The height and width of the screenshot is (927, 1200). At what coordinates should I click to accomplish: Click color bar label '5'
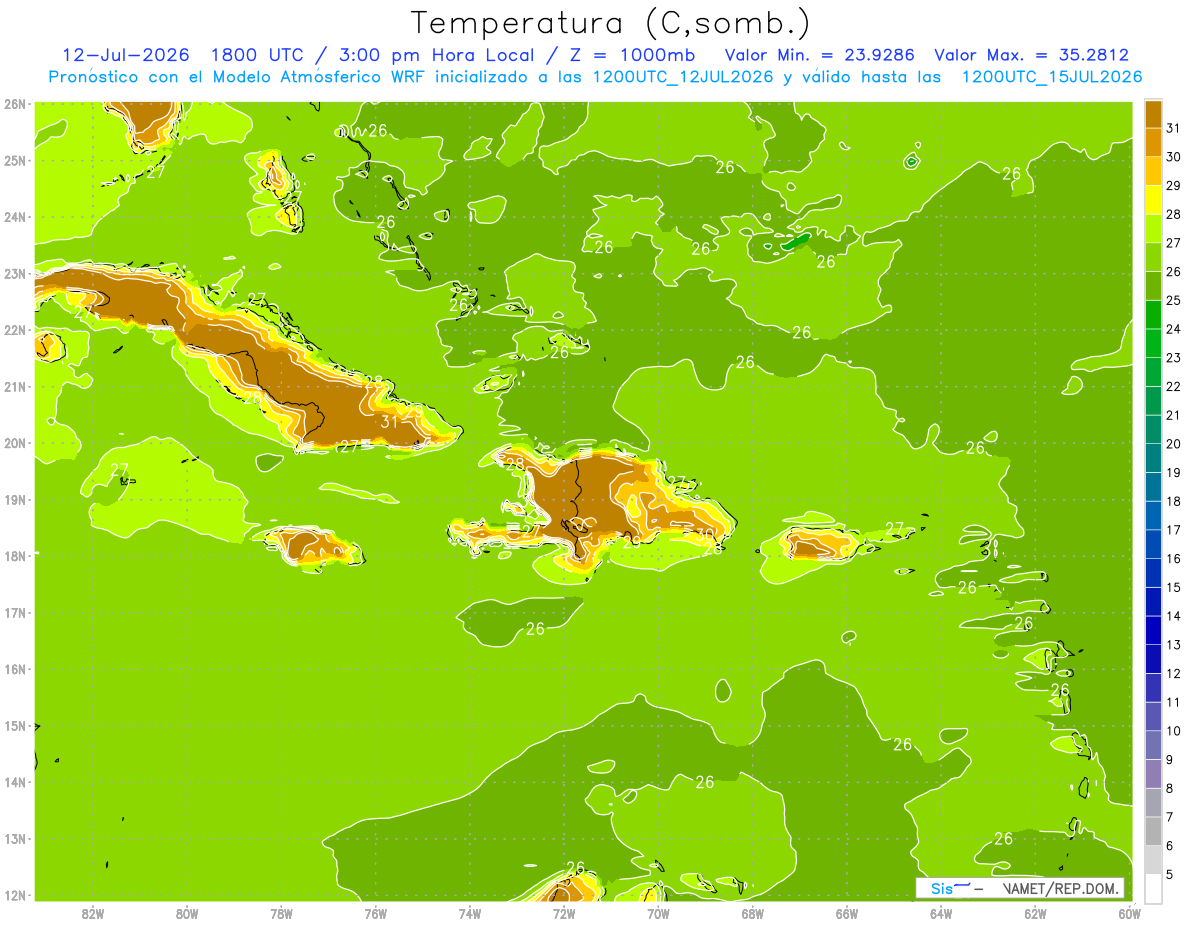tap(1170, 874)
